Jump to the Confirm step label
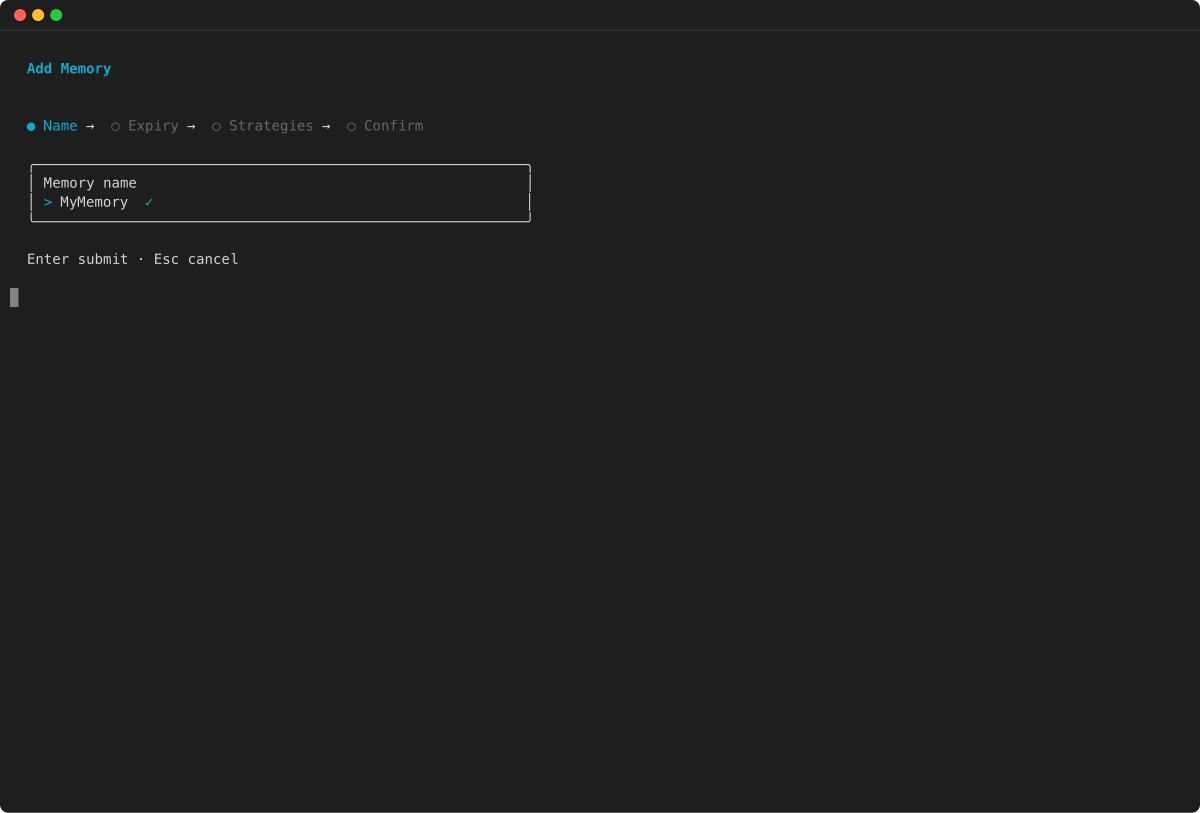Screen dimensions: 1200x813 click(394, 125)
